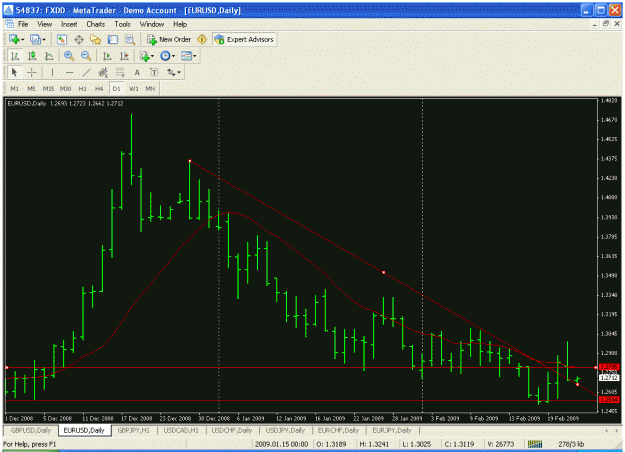This screenshot has height=452, width=625.
Task: Launch MetaEditor via yellow diamond icon
Action: [202, 39]
